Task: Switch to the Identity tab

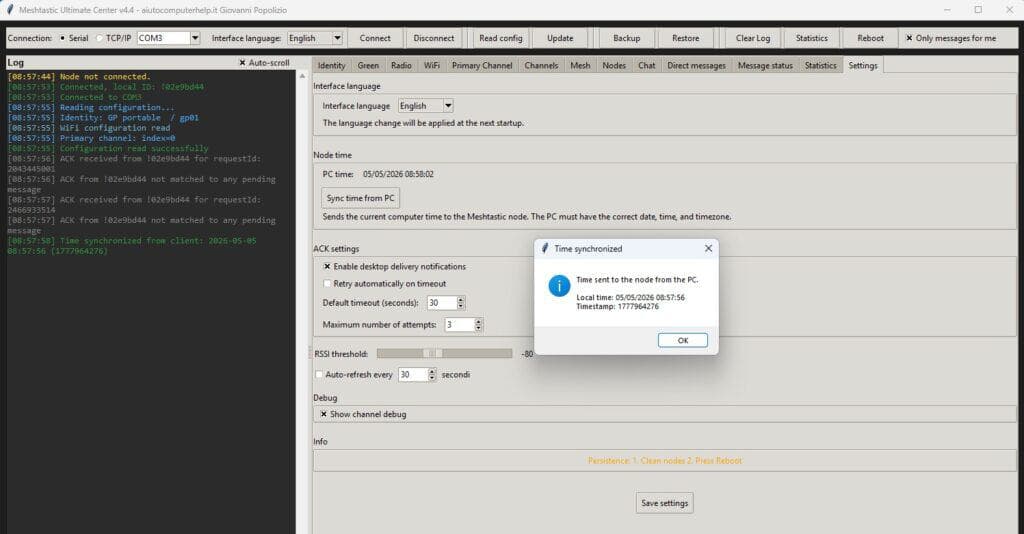Action: [x=331, y=65]
